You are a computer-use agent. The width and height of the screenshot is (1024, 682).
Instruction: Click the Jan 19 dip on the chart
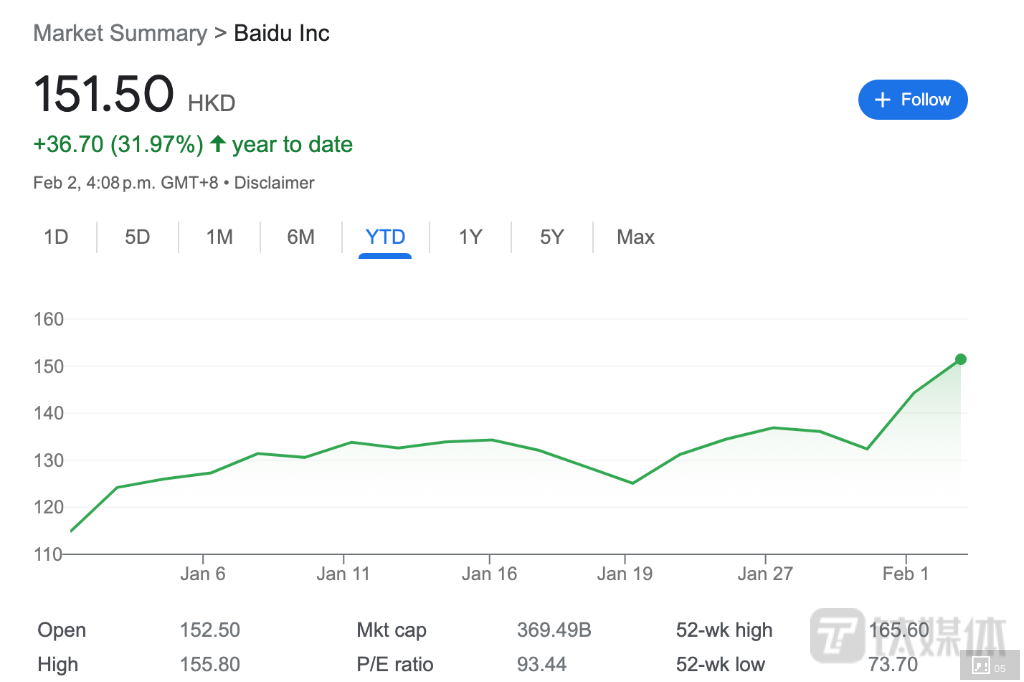point(632,483)
